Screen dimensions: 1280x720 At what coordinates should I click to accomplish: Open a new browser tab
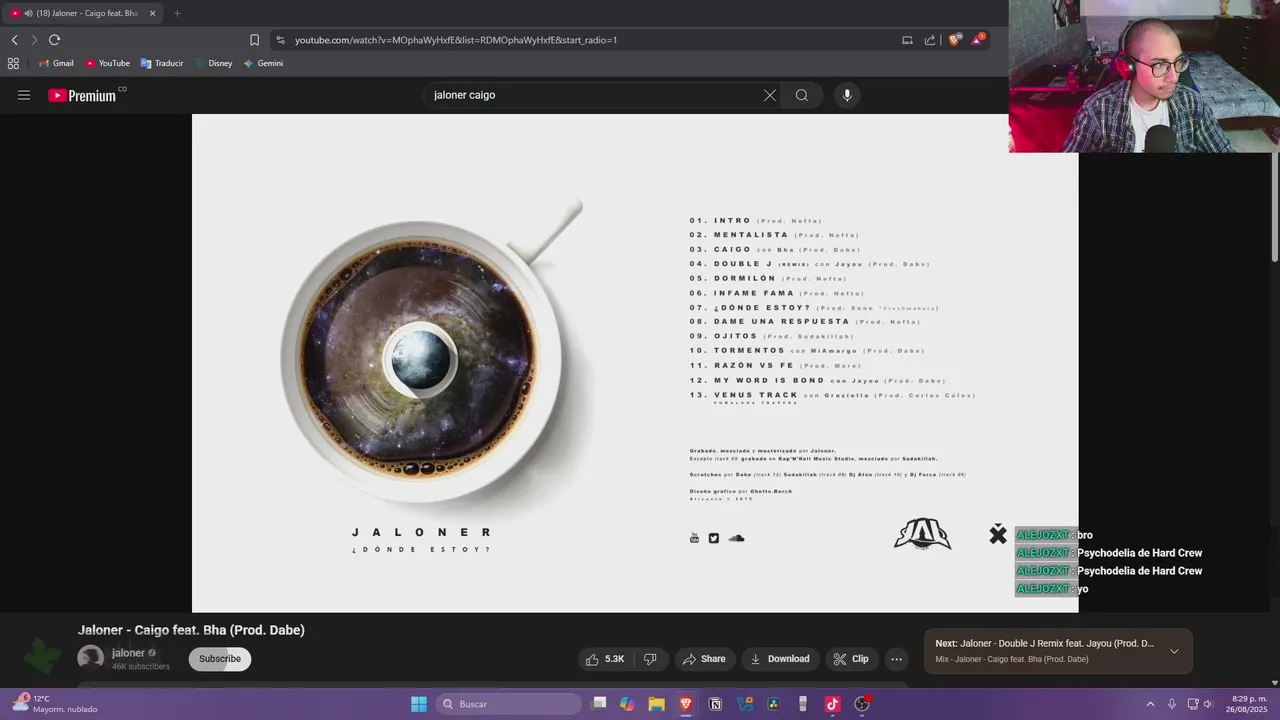click(x=177, y=13)
